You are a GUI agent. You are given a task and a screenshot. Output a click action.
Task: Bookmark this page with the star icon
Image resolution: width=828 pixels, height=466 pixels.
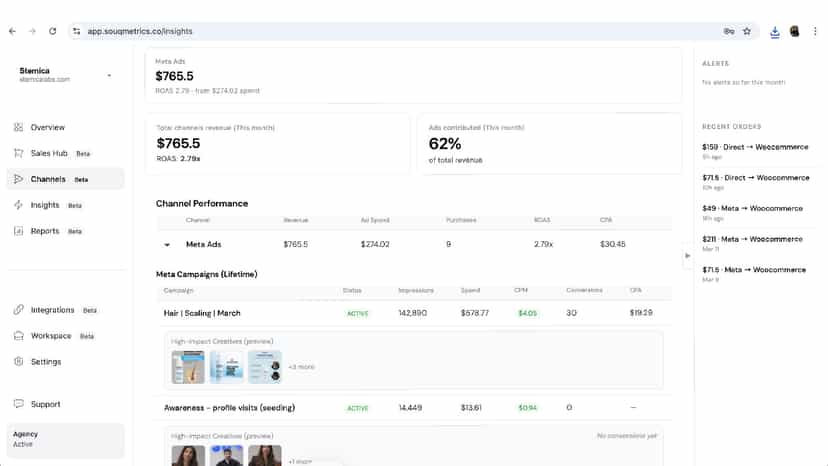click(x=747, y=31)
